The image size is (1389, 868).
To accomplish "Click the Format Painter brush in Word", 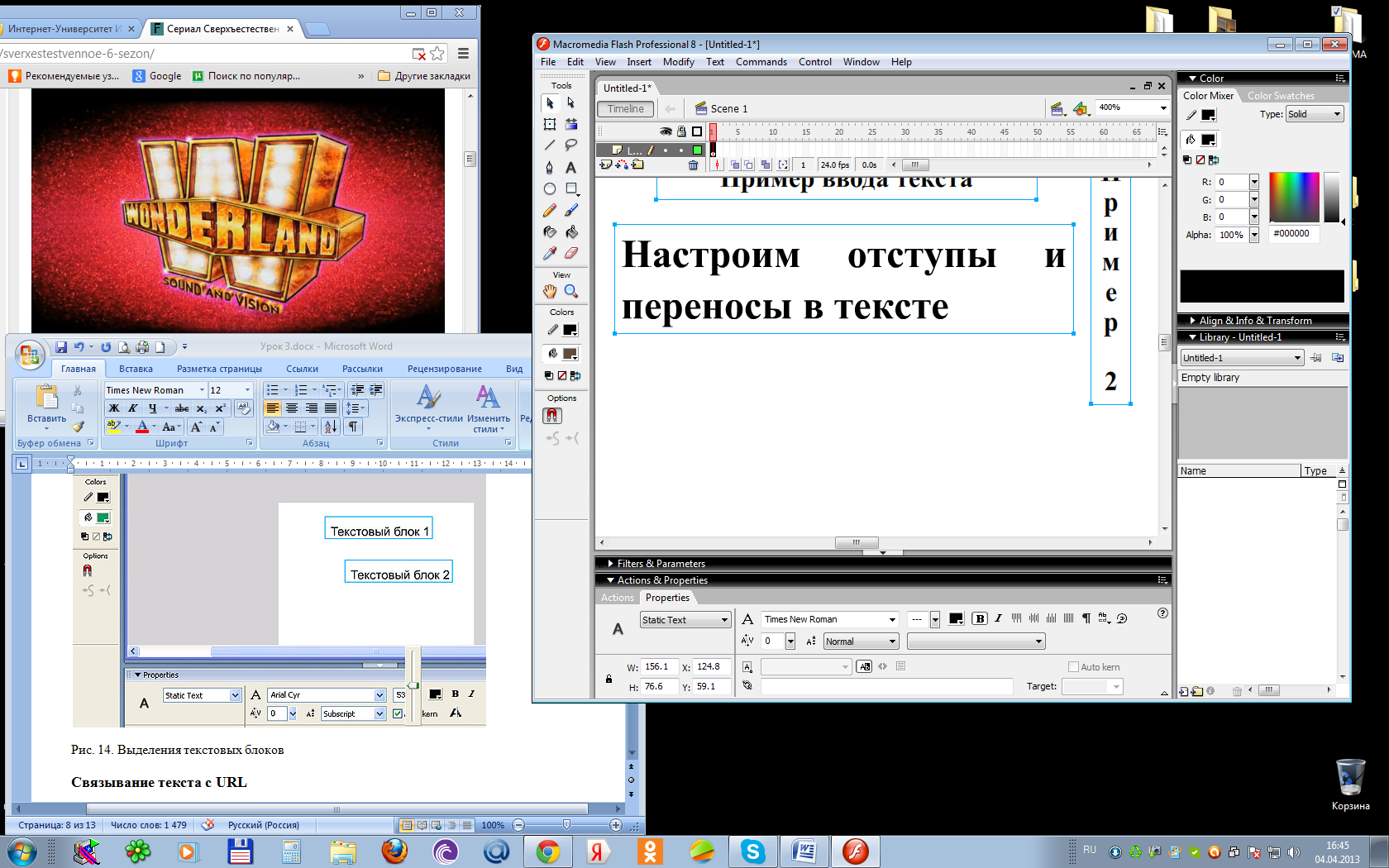I will tap(78, 427).
